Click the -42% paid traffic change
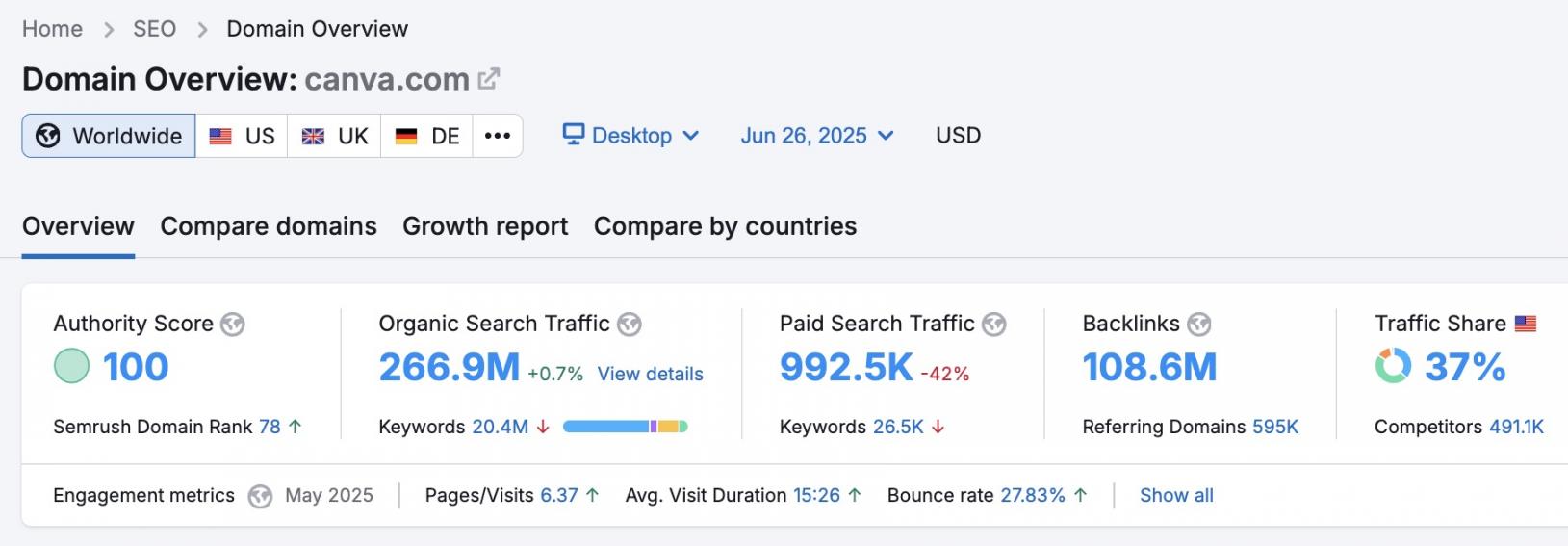 tap(945, 374)
